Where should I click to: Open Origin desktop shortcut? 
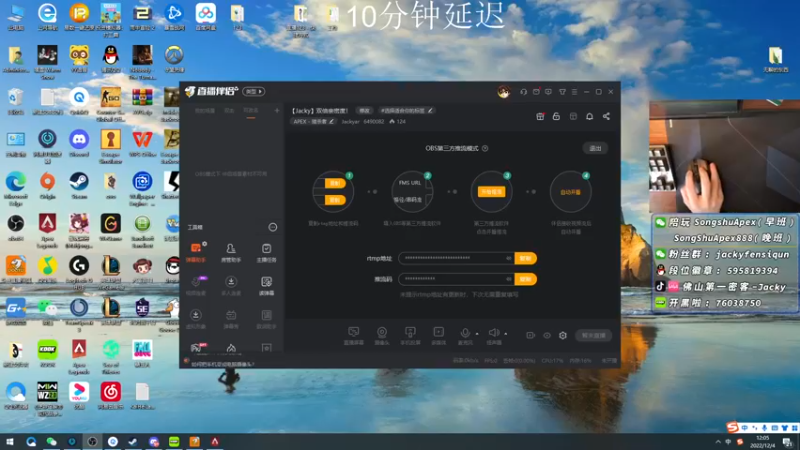pyautogui.click(x=47, y=185)
